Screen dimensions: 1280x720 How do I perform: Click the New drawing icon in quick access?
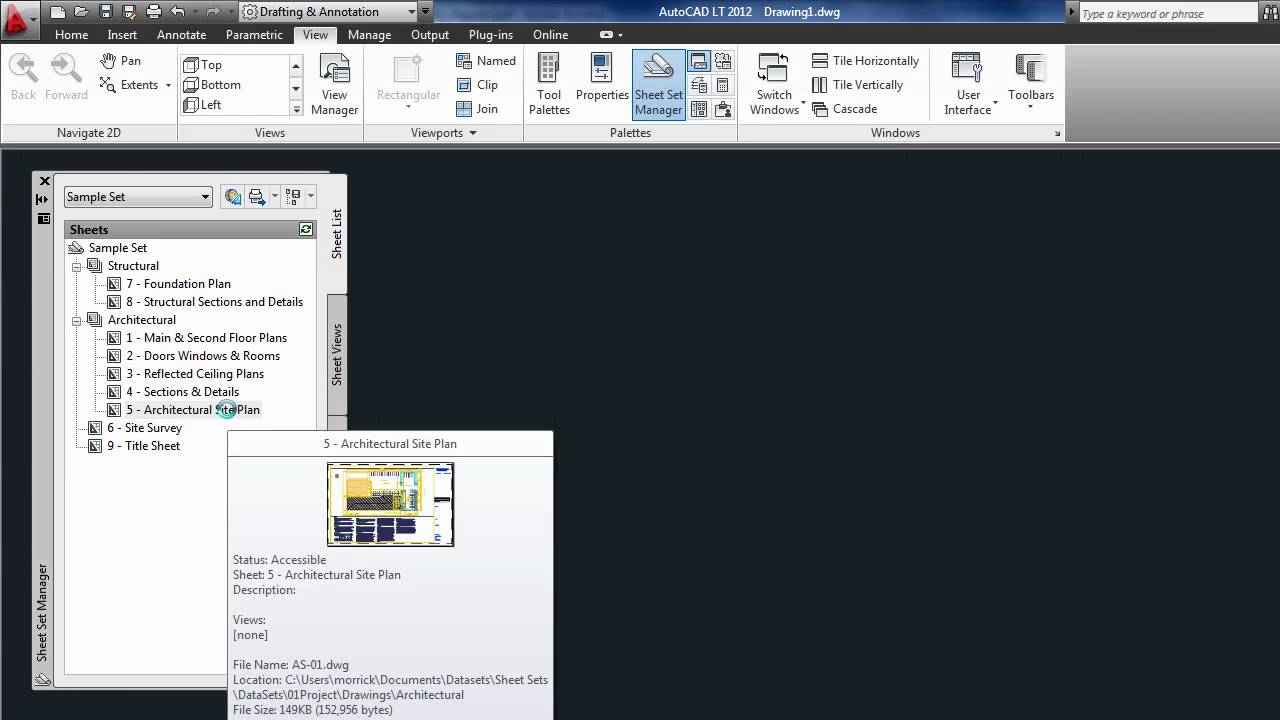click(x=58, y=12)
